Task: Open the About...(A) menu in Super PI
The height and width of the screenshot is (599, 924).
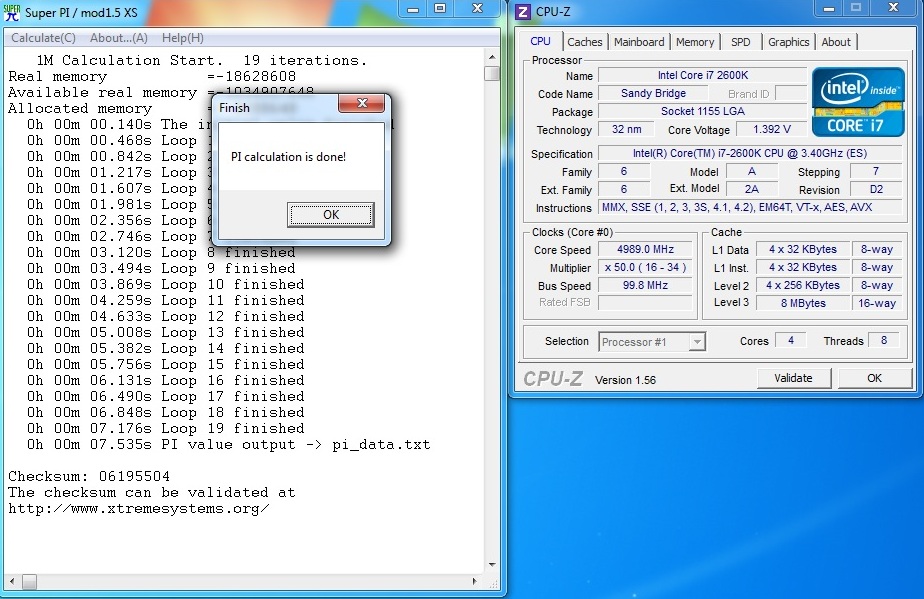Action: tap(118, 38)
